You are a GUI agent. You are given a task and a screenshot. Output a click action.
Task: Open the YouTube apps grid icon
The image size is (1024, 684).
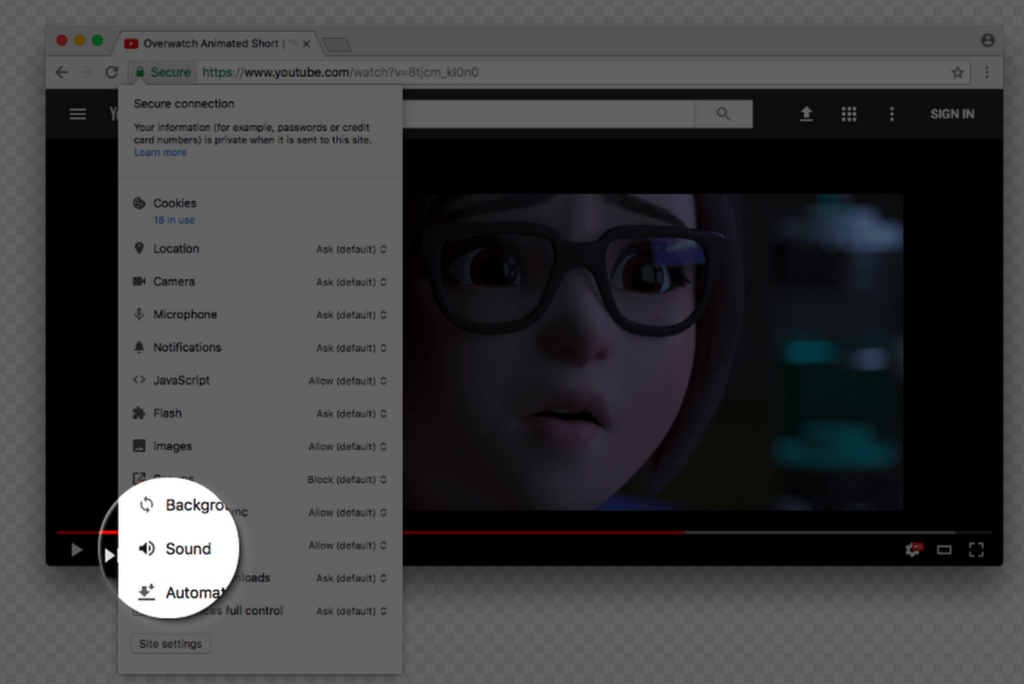click(849, 114)
